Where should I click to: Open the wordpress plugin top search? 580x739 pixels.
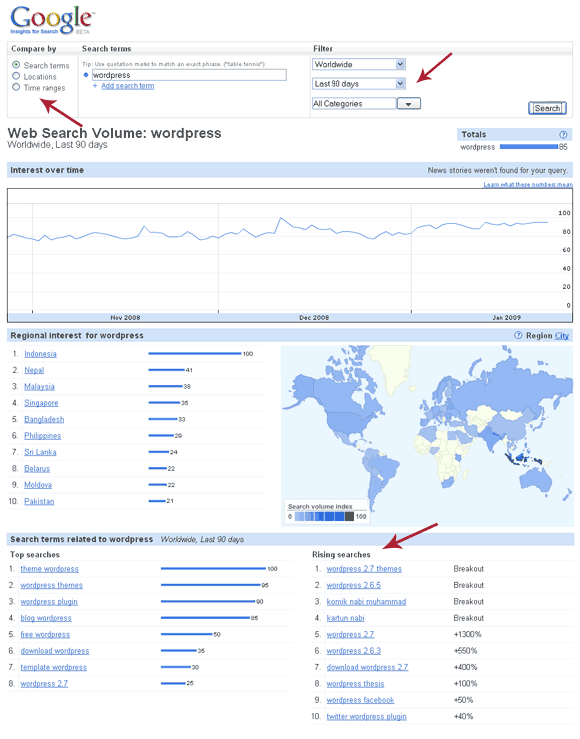pyautogui.click(x=49, y=602)
